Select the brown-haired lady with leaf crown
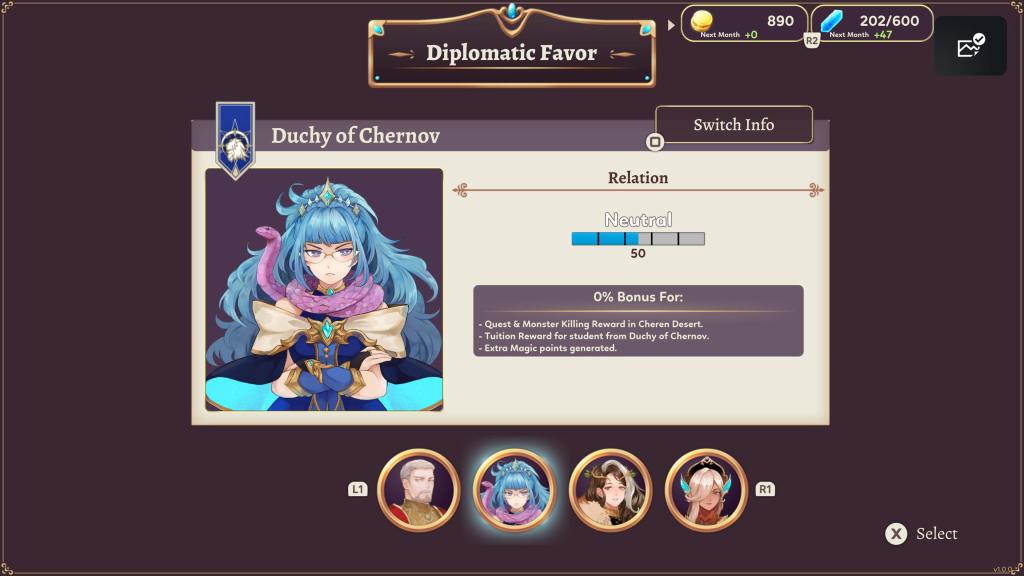The image size is (1024, 576). [610, 490]
